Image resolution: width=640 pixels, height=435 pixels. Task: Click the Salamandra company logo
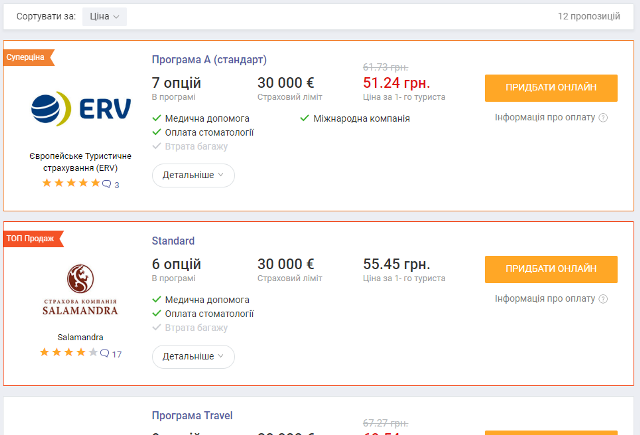click(80, 290)
